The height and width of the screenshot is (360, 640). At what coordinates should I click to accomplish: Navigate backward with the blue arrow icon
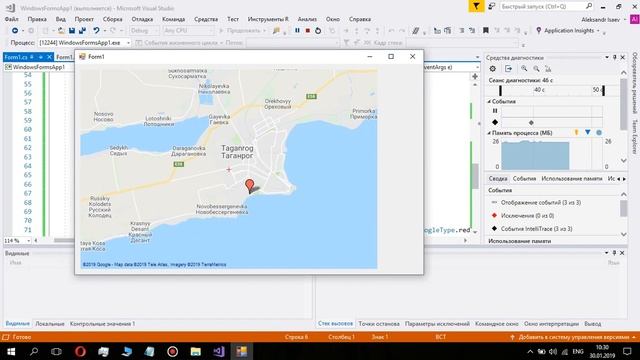[x=15, y=31]
